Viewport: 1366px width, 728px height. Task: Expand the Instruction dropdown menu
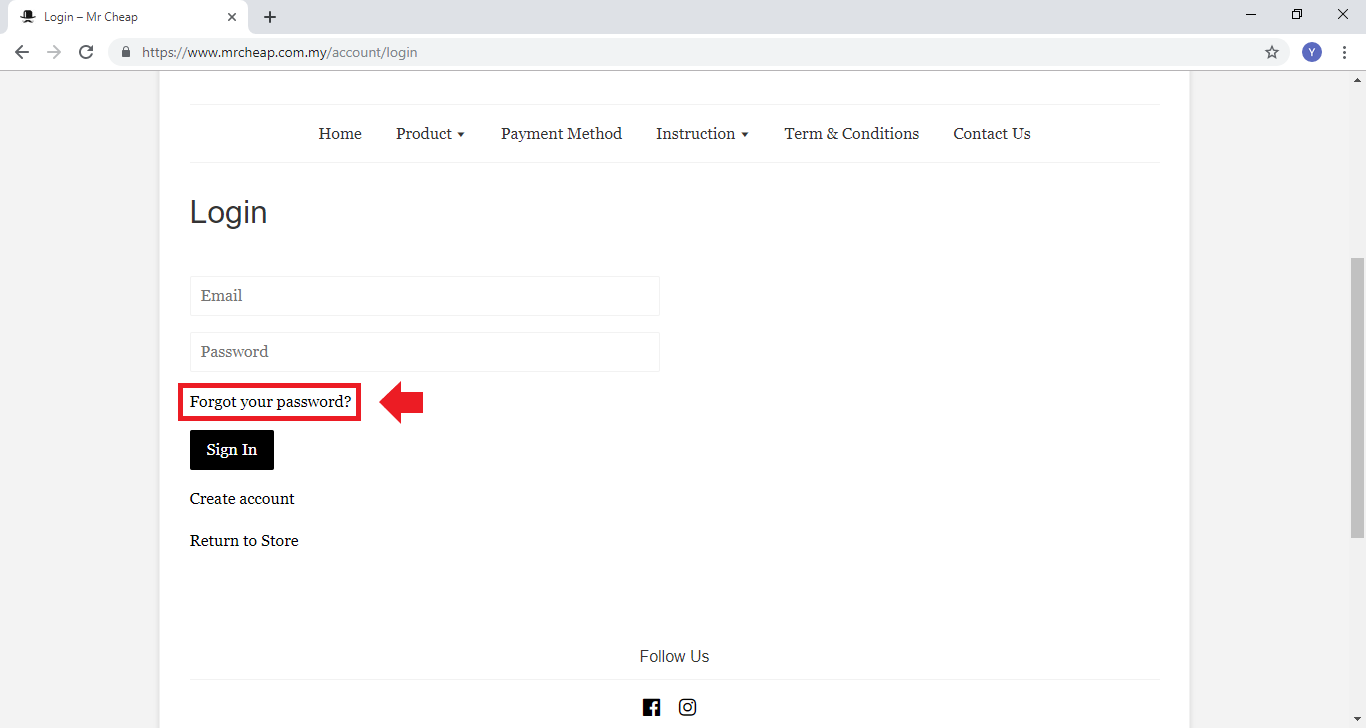pos(703,134)
